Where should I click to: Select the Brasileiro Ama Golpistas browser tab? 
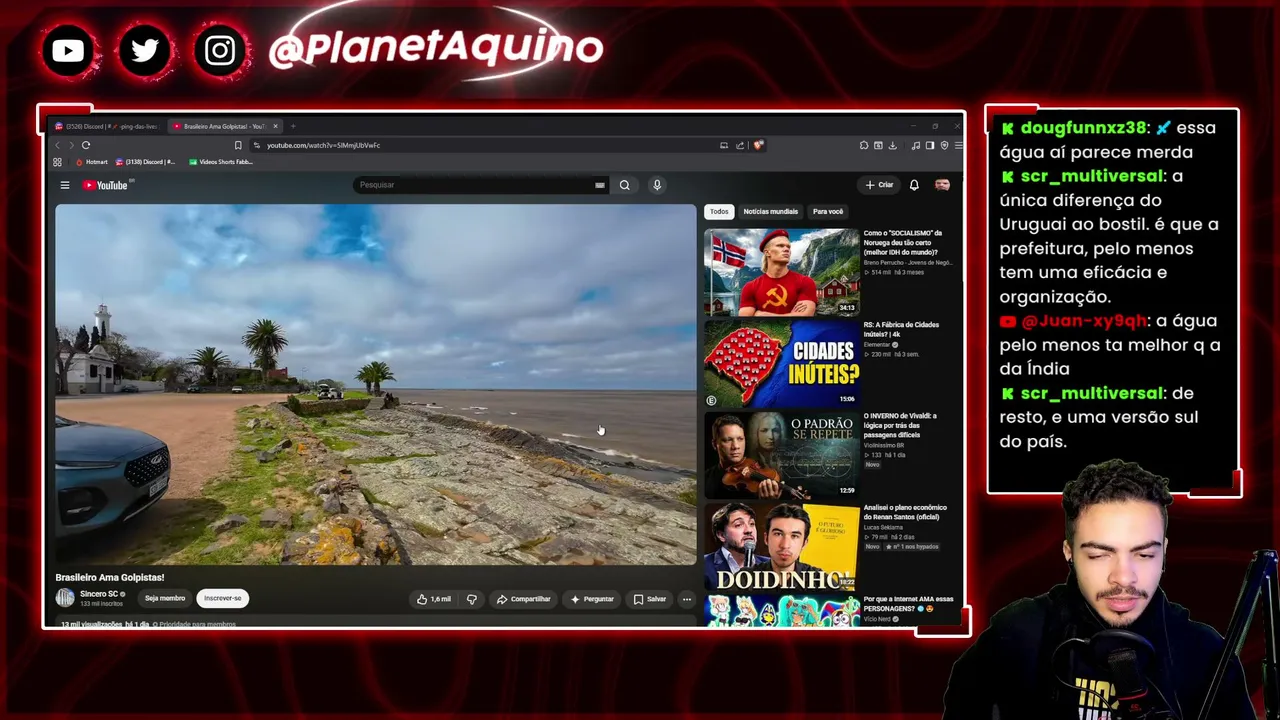pyautogui.click(x=224, y=126)
